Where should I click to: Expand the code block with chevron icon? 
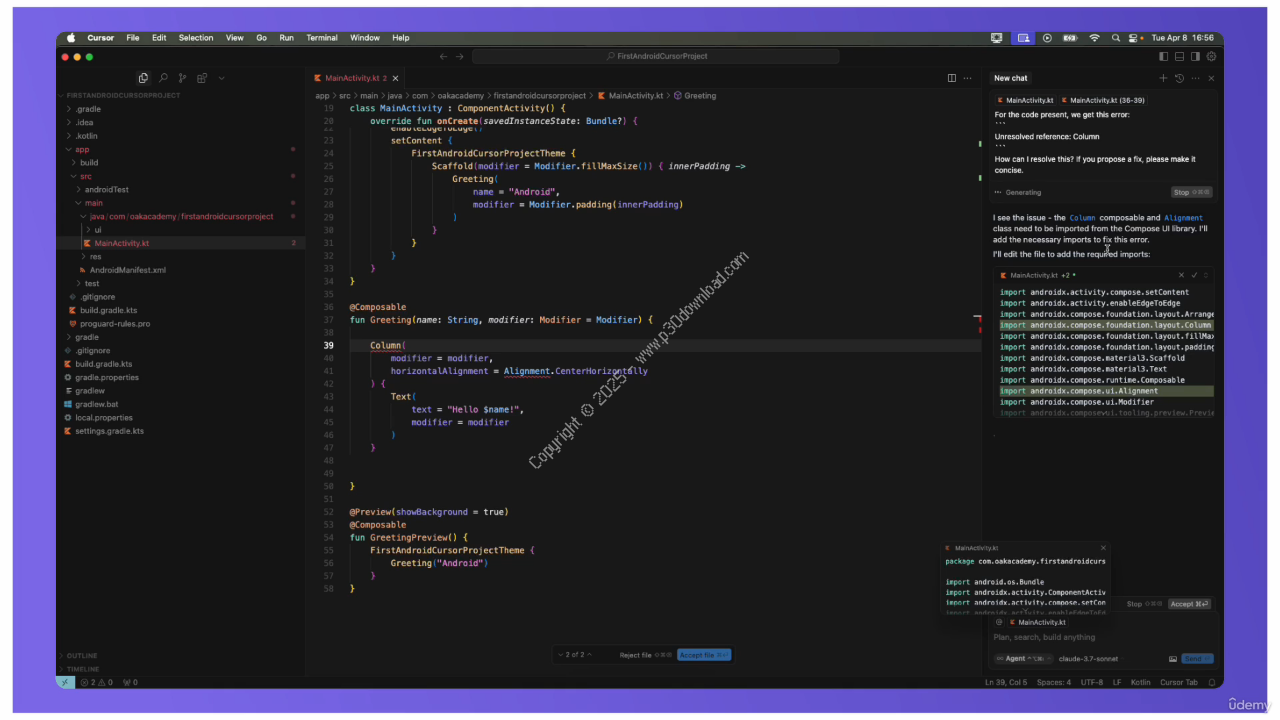[x=1206, y=275]
